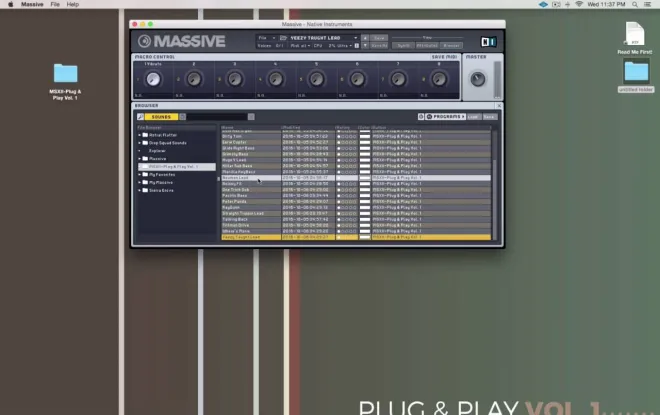Click the Native Instruments NI logo
The width and height of the screenshot is (660, 415).
488,42
